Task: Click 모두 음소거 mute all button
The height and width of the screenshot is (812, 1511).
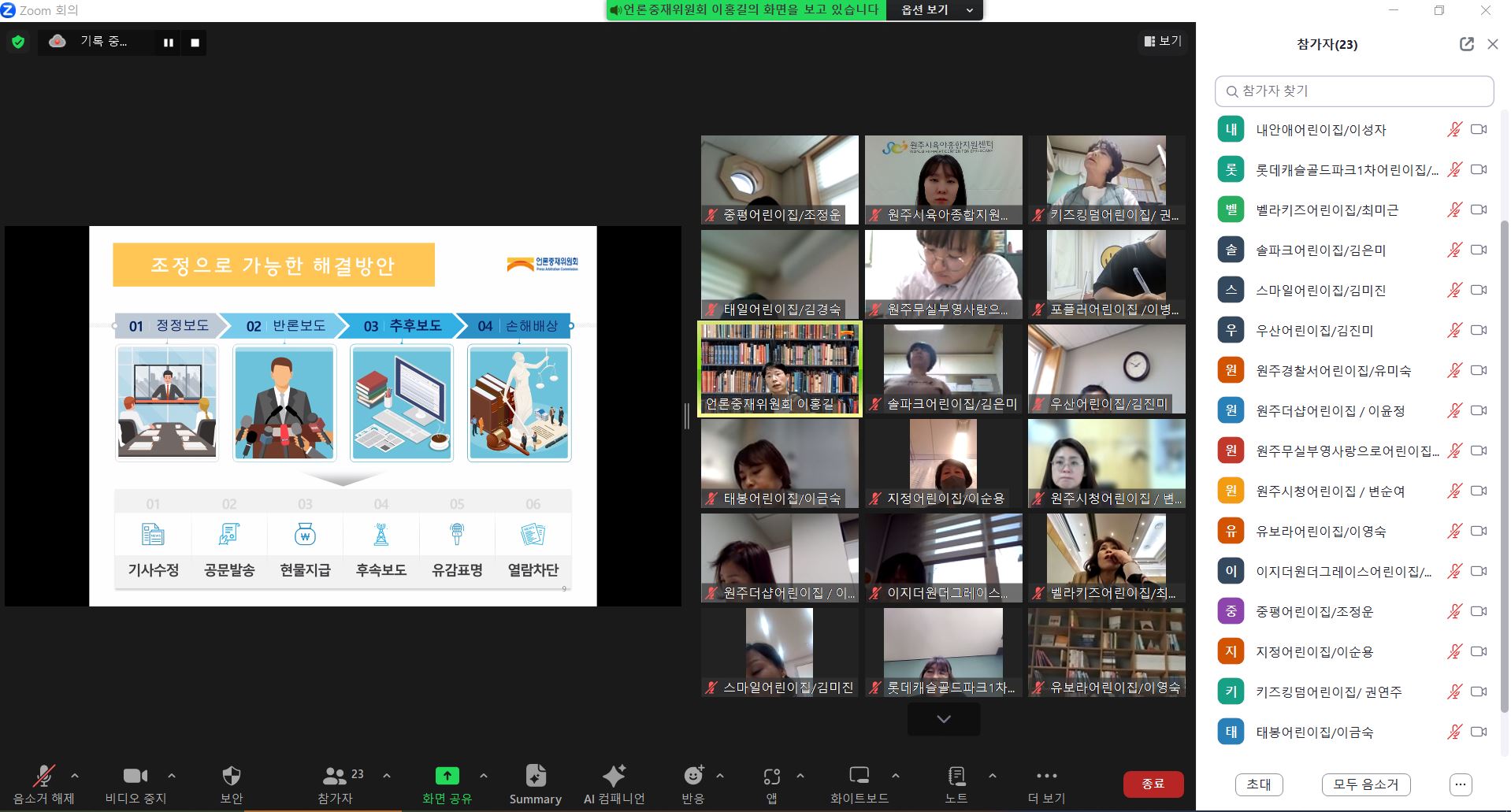Action: click(x=1366, y=784)
